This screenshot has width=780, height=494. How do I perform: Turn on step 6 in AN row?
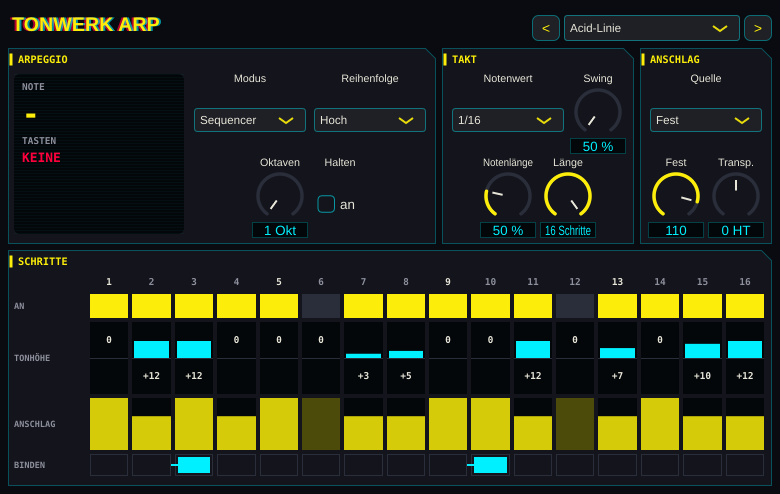coord(321,306)
